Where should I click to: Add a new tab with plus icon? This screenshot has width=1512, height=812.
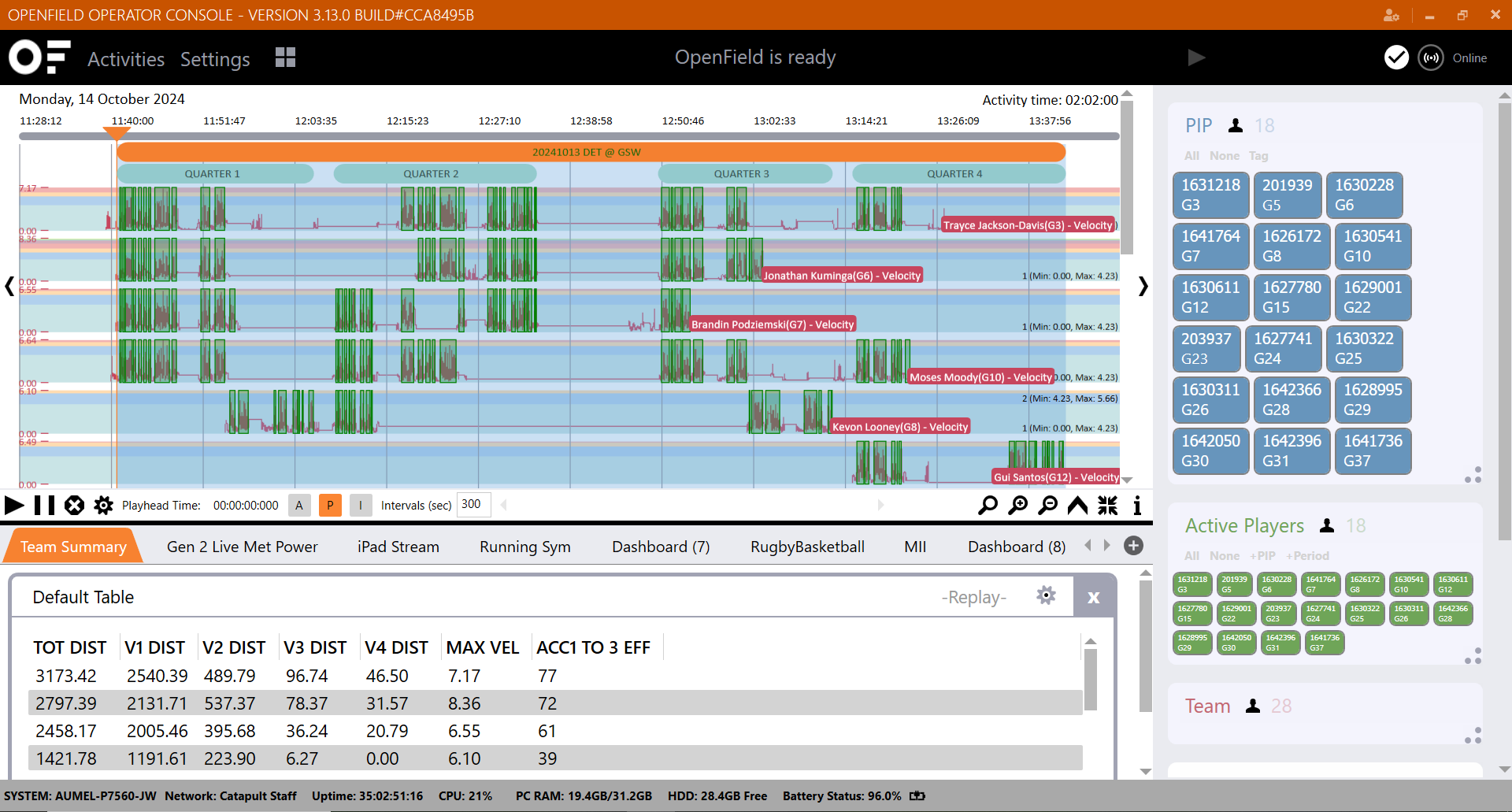(x=1133, y=545)
